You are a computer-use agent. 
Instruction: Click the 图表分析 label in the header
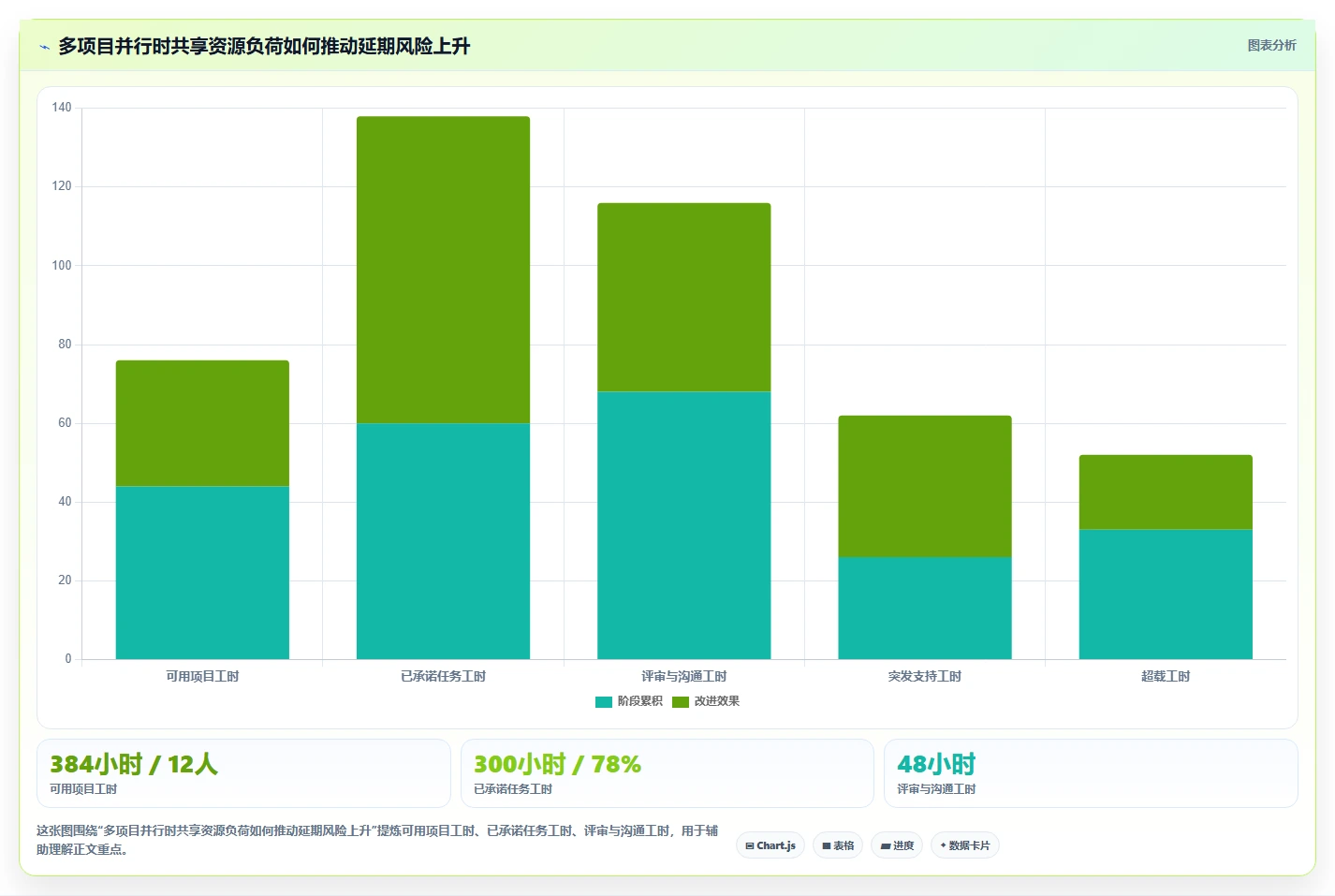coord(1271,45)
